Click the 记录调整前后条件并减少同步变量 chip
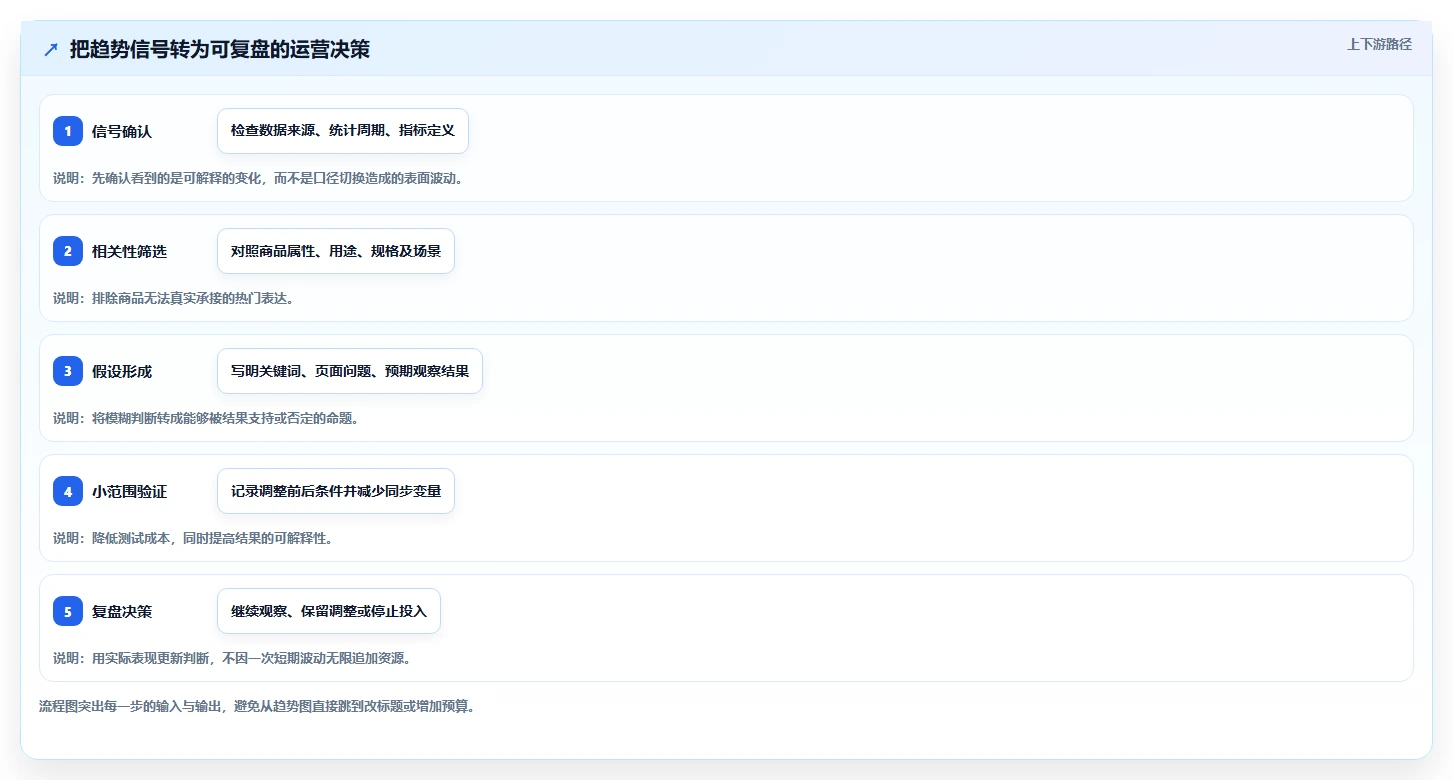 (x=336, y=491)
